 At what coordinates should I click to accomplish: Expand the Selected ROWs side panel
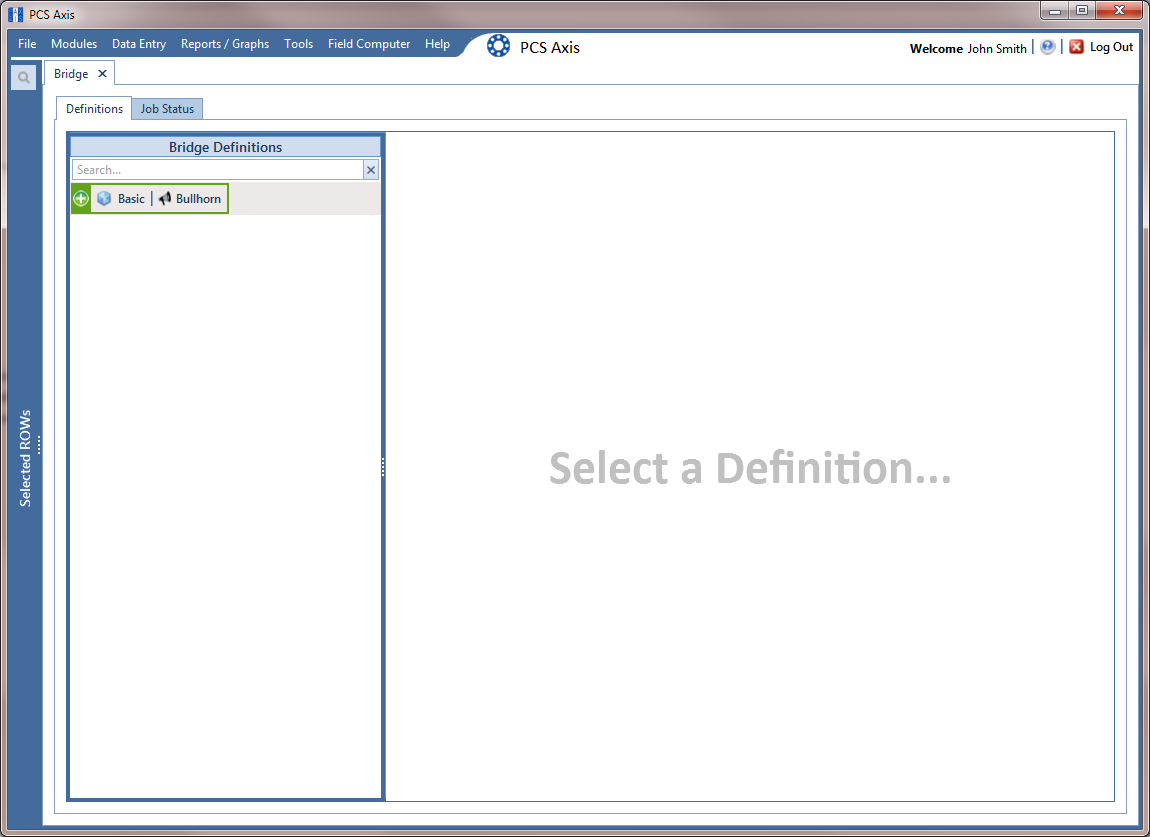[x=26, y=458]
